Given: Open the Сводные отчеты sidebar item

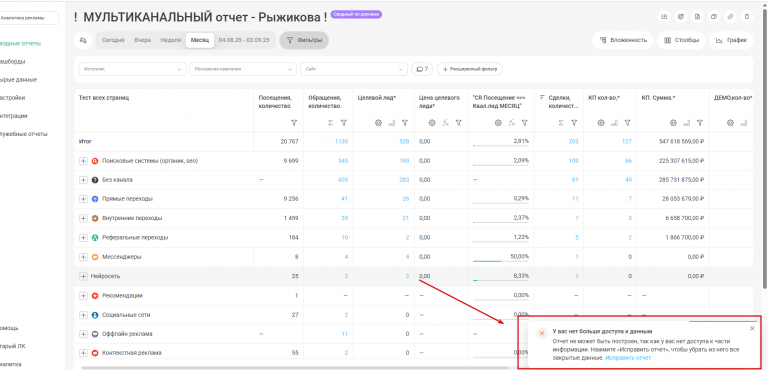Looking at the screenshot, I should [x=21, y=44].
